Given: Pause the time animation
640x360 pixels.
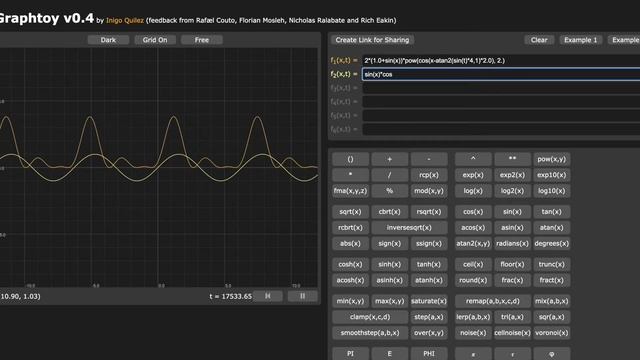Looking at the screenshot, I should (x=302, y=296).
